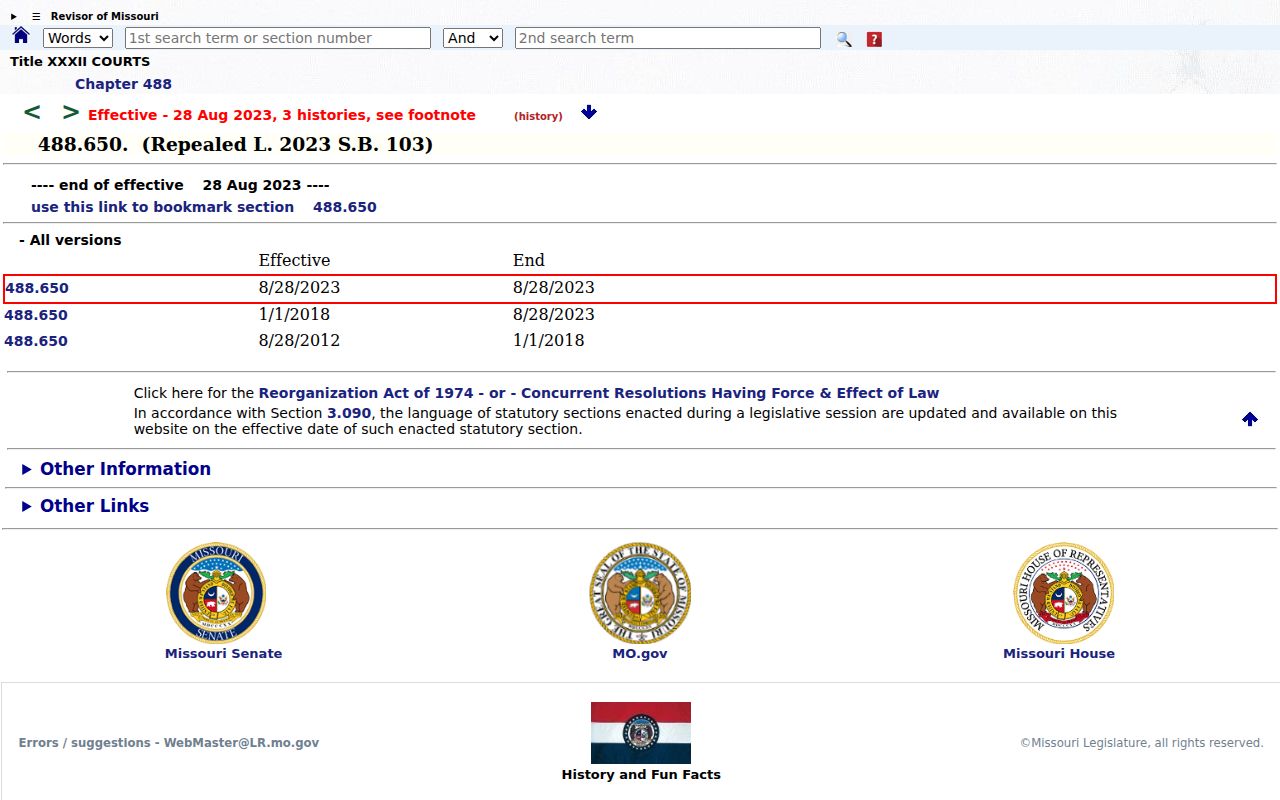Click the Great Seal of Missouri image
Viewport: 1280px width, 800px height.
coord(640,593)
